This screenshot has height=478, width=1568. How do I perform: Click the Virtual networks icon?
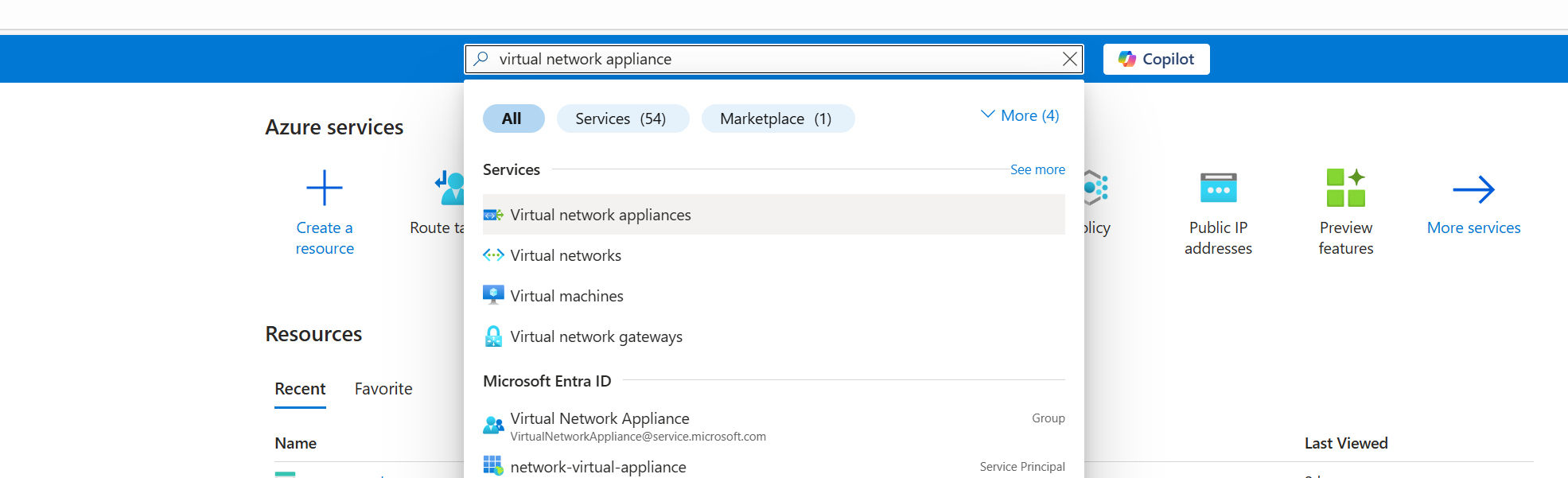click(x=493, y=255)
